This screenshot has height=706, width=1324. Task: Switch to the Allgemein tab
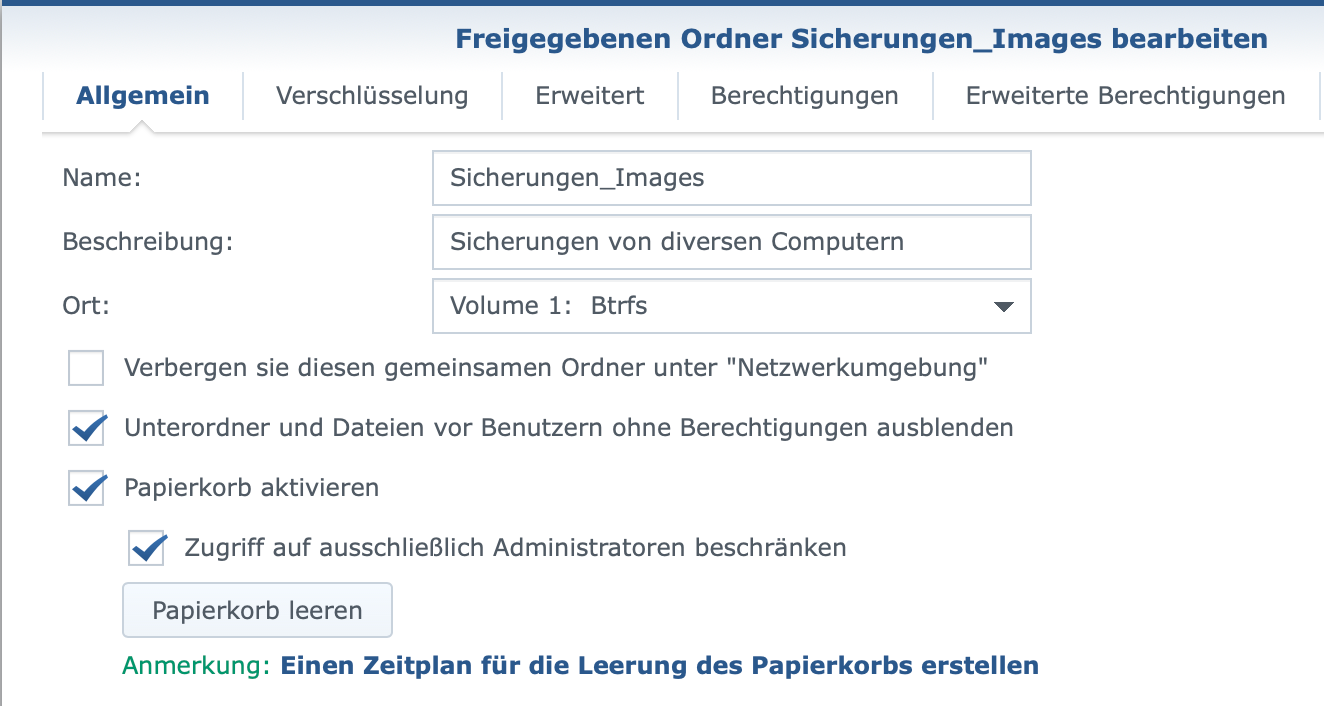click(143, 96)
